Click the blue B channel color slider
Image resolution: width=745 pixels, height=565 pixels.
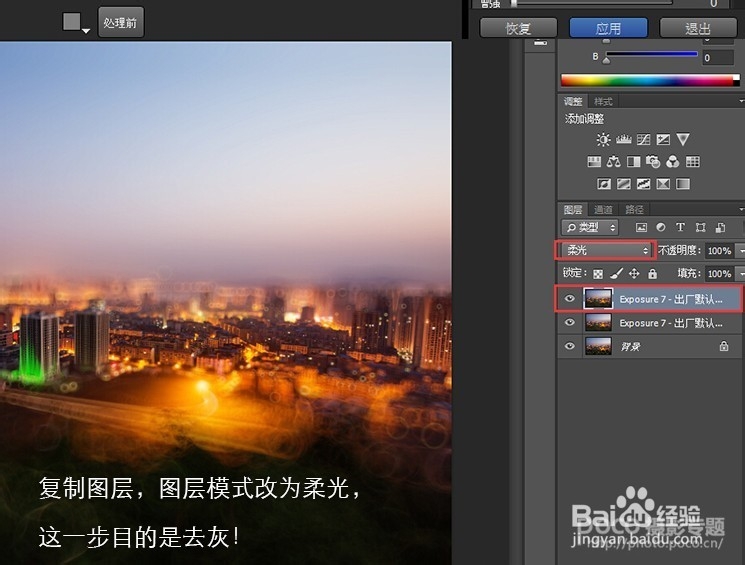[651, 55]
